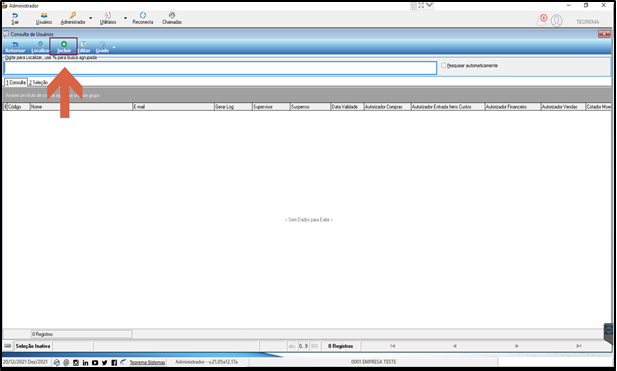Click the Autorizador Financeiro column header
The height and width of the screenshot is (371, 617).
point(512,107)
